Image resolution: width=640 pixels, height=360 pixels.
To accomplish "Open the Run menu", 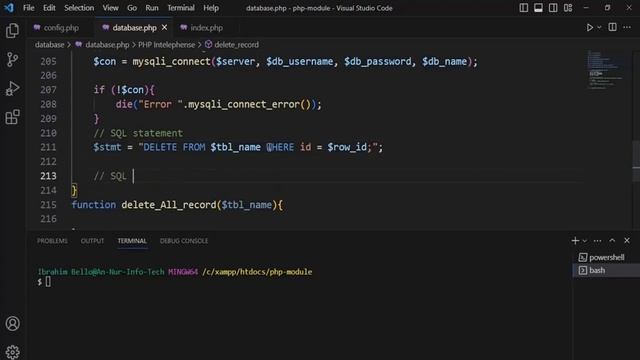I will 152,8.
